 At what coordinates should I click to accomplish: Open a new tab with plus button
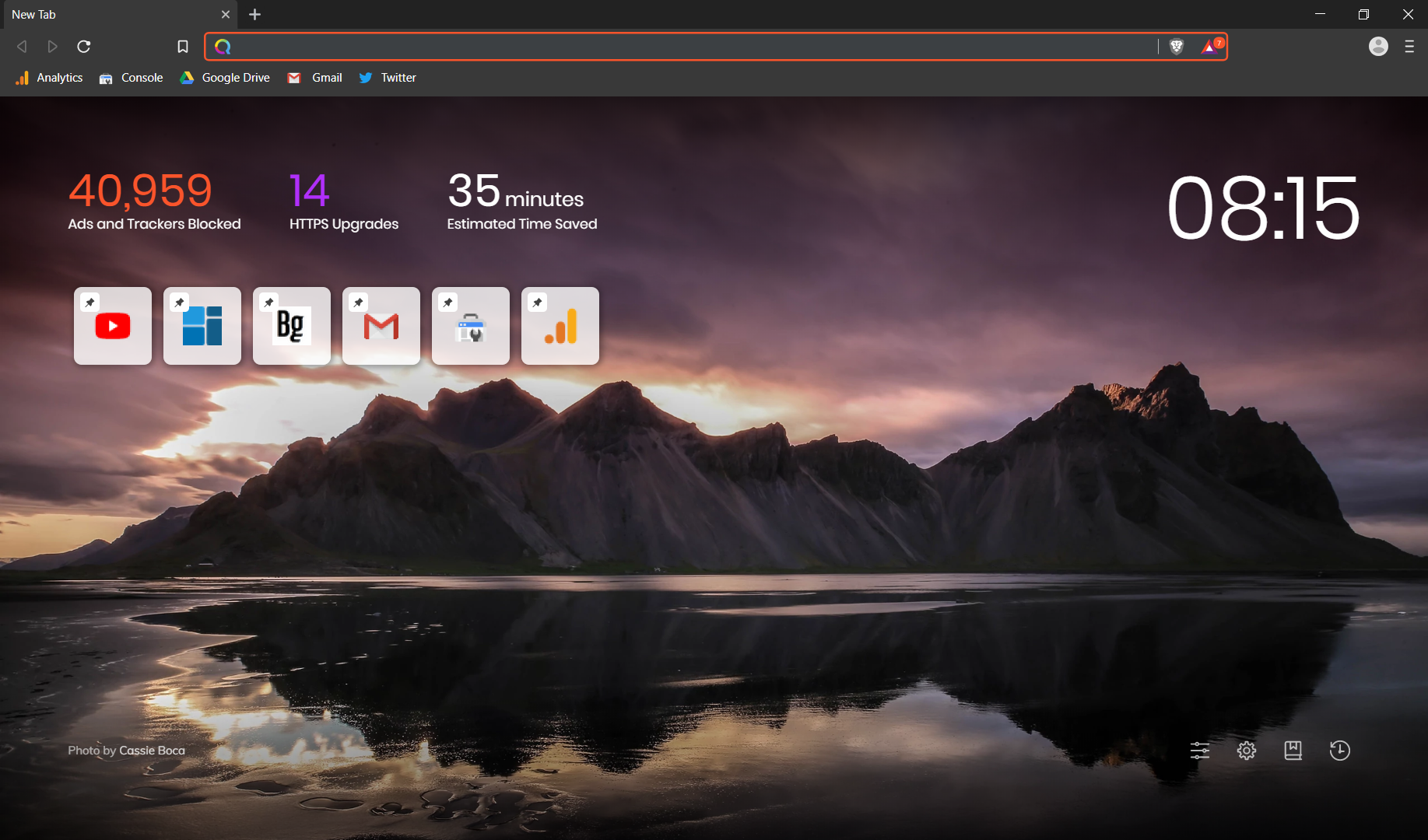click(254, 15)
